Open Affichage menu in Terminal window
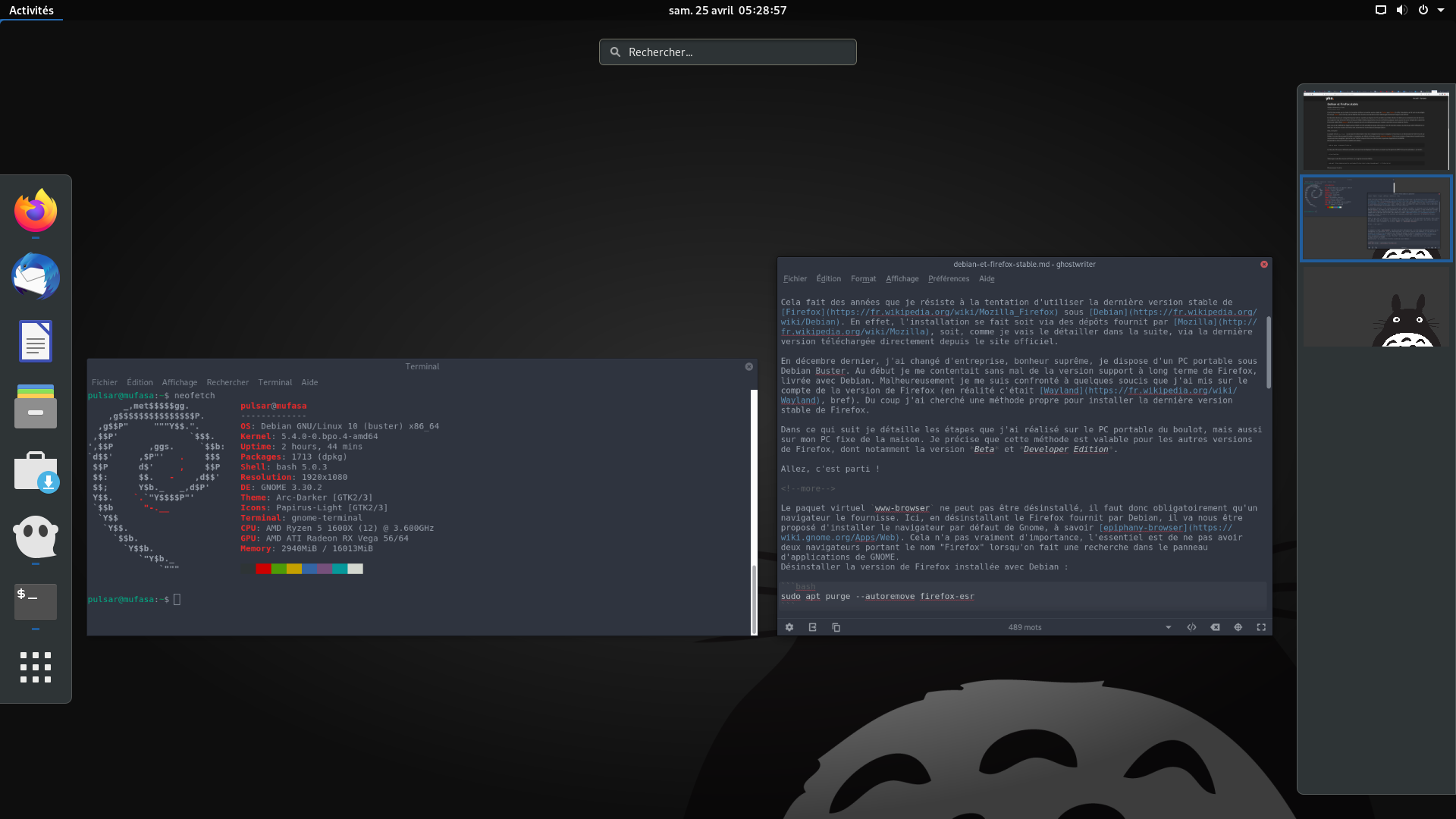 pos(180,382)
